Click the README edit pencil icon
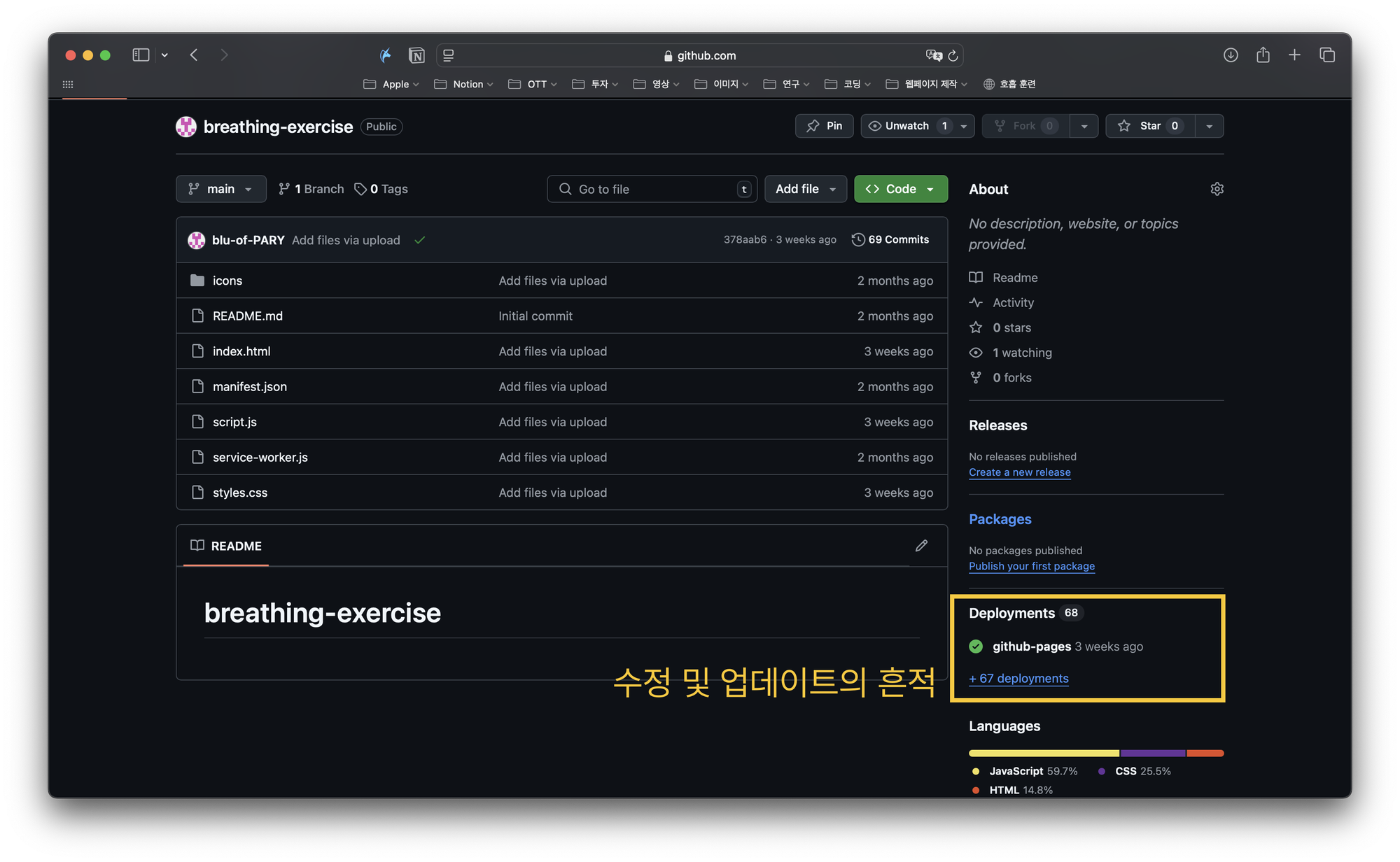This screenshot has width=1400, height=862. [921, 546]
